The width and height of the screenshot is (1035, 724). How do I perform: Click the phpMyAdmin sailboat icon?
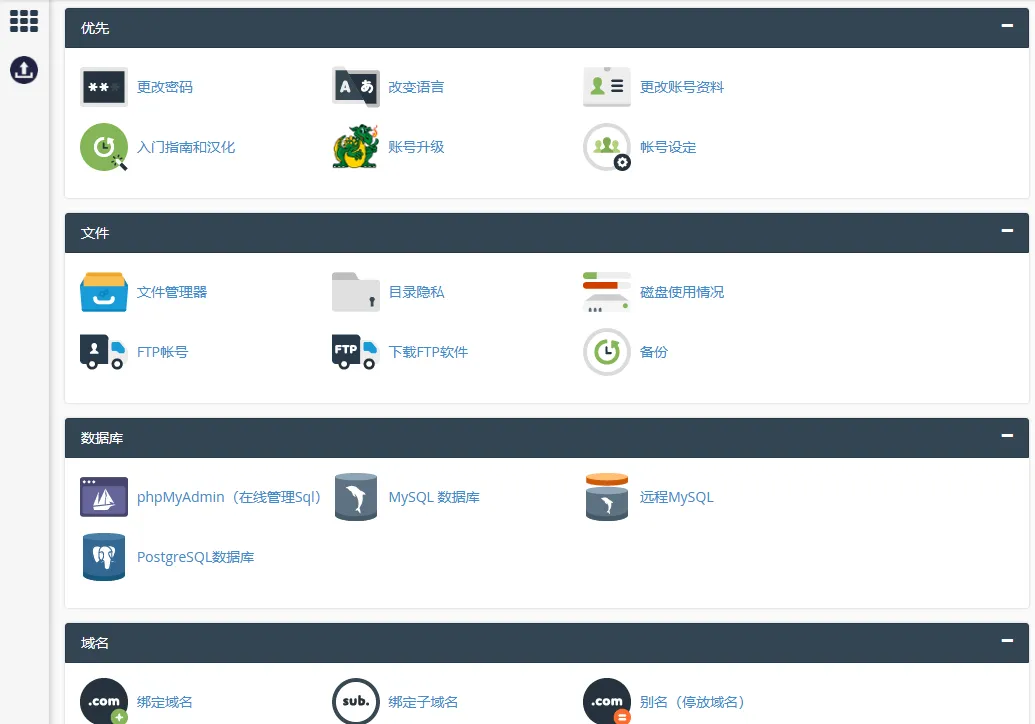(x=104, y=497)
